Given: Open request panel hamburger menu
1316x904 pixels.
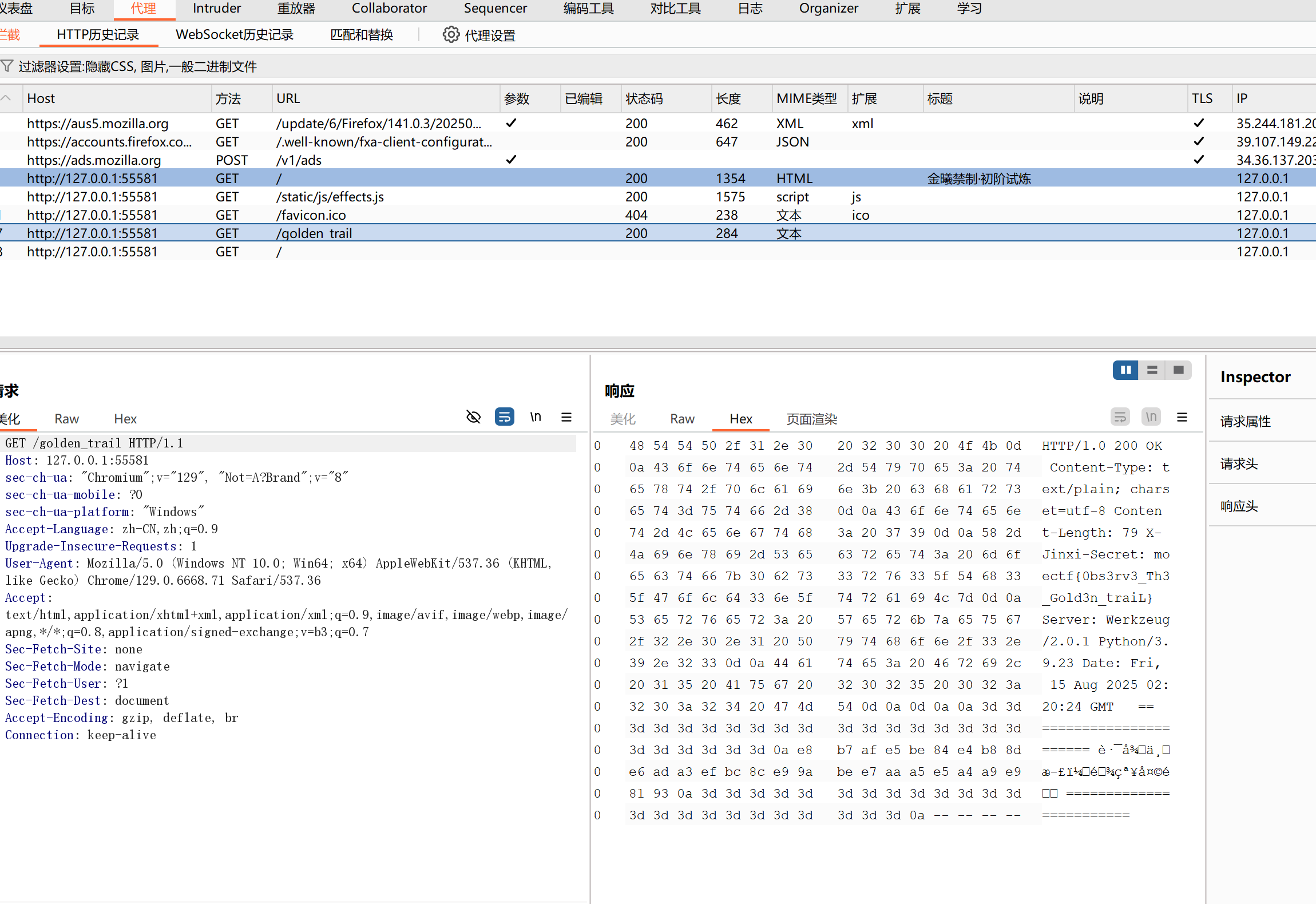Looking at the screenshot, I should (566, 417).
